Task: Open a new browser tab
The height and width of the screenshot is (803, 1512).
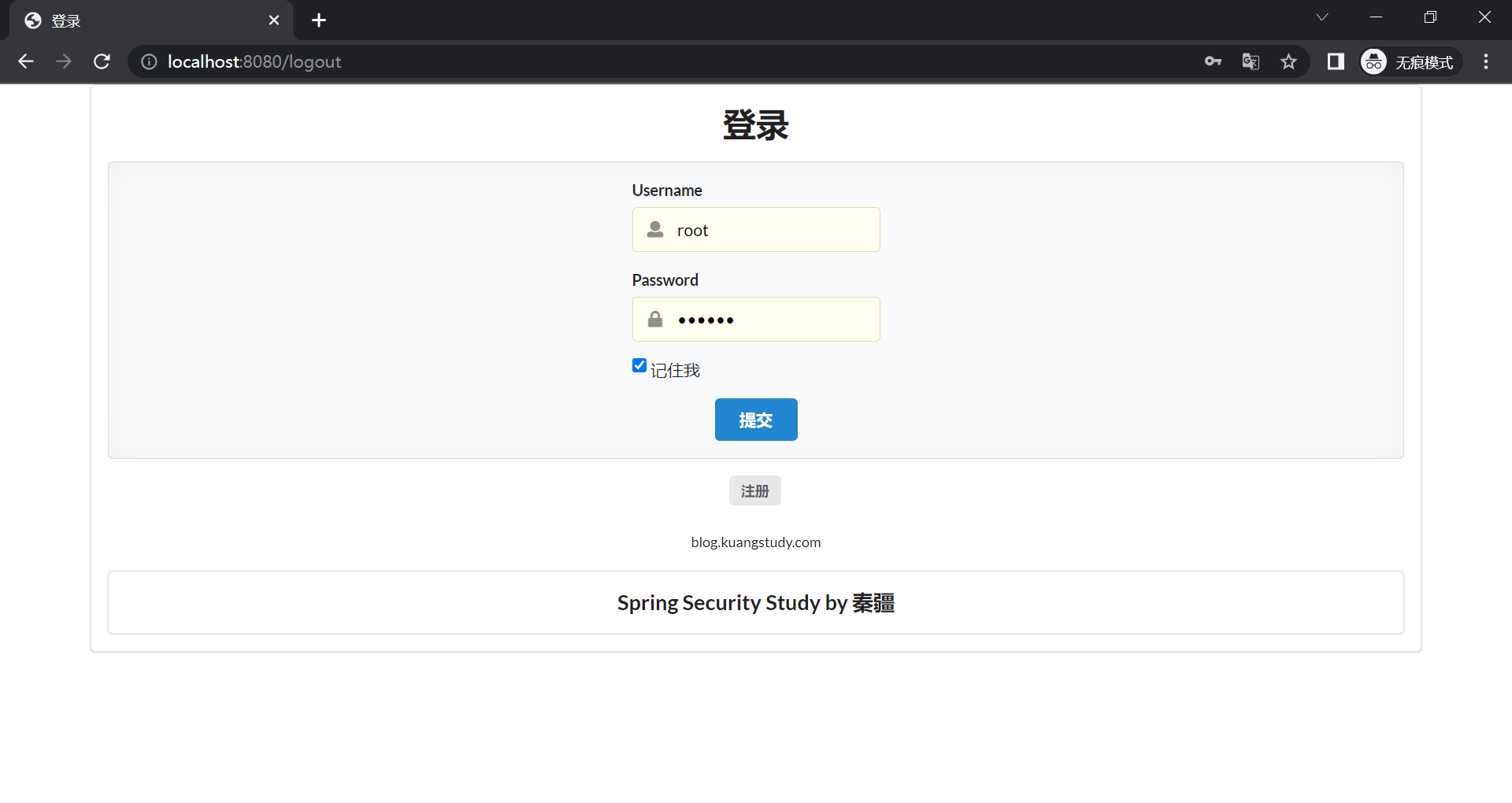Action: pos(319,20)
